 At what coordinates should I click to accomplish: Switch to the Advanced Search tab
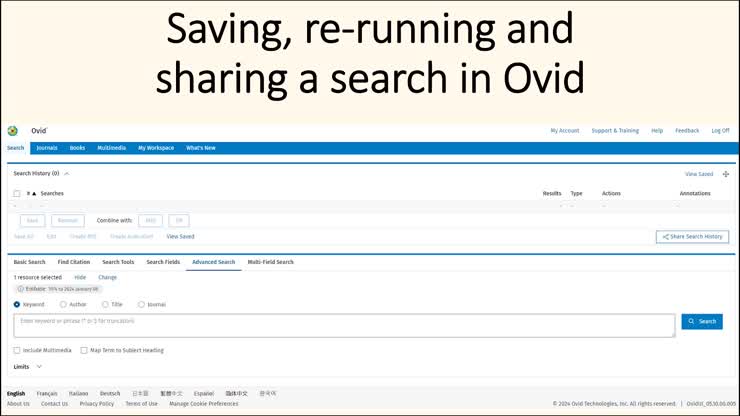coord(213,262)
